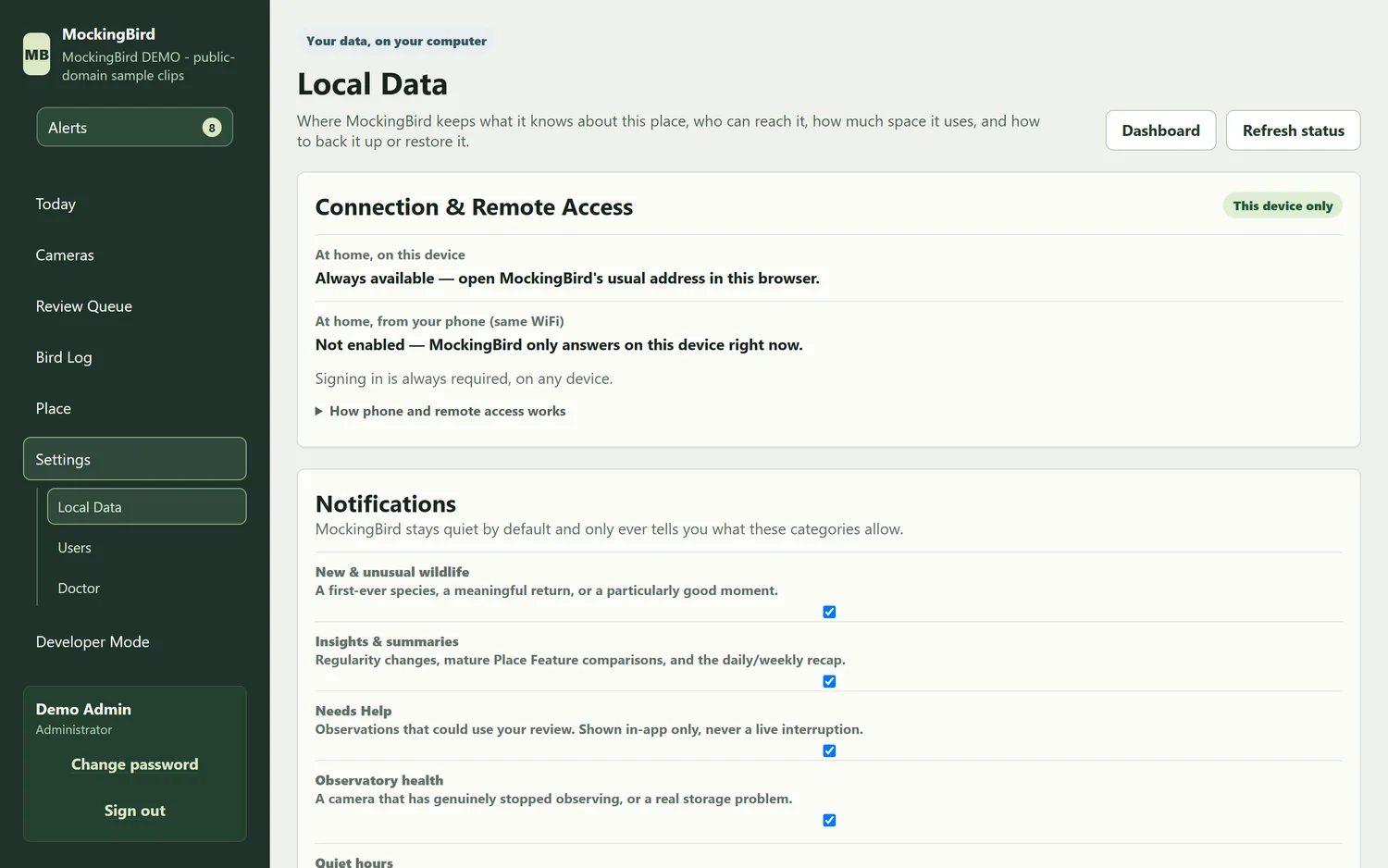1388x868 pixels.
Task: Navigate to Bird Log
Action: (x=134, y=357)
